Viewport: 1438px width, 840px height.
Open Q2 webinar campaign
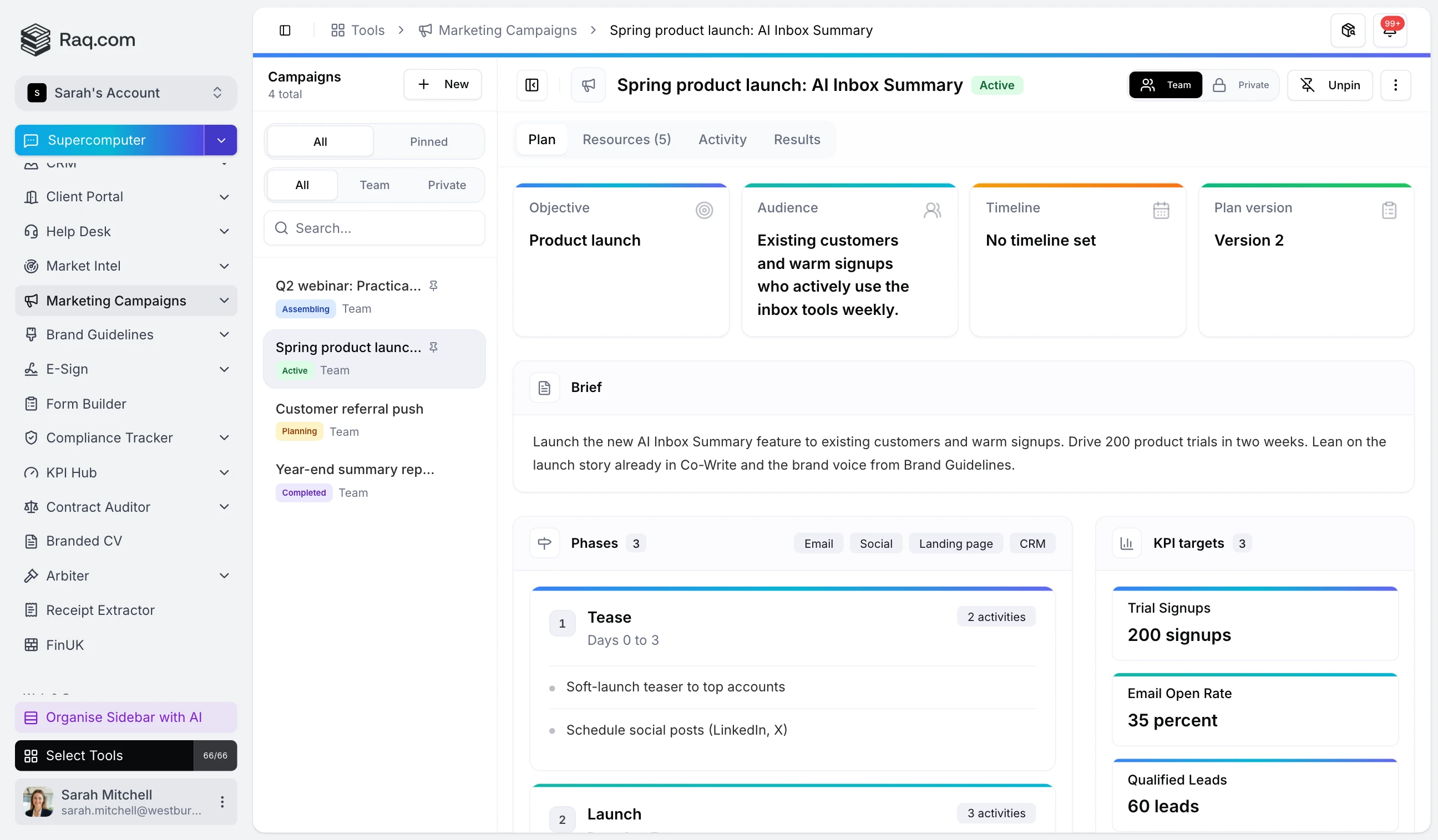pos(374,297)
